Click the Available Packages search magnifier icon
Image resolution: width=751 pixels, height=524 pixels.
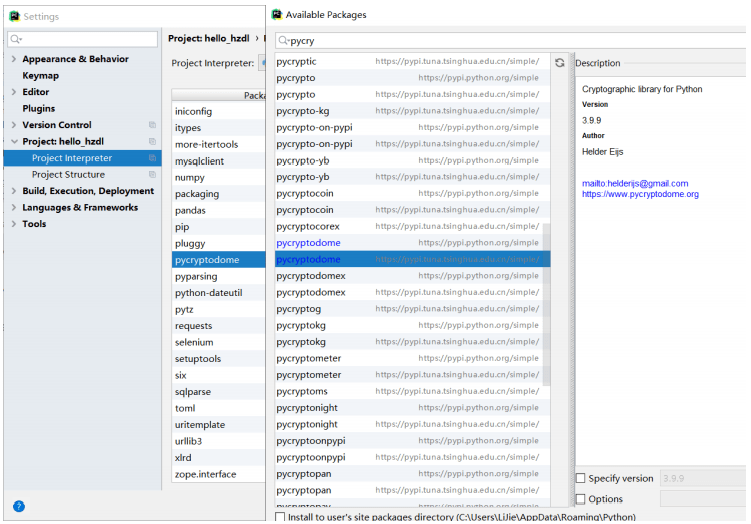(285, 41)
